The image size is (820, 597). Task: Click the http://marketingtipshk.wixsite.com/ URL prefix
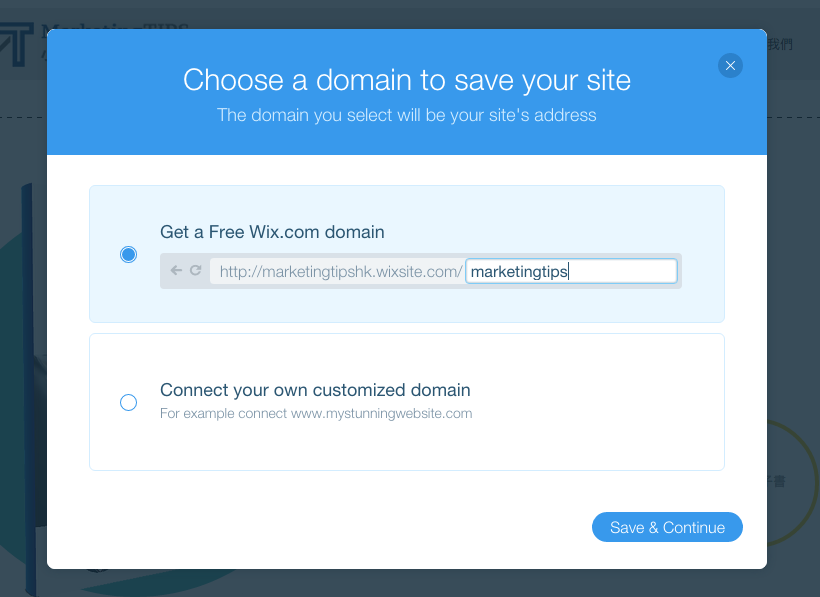(x=341, y=272)
